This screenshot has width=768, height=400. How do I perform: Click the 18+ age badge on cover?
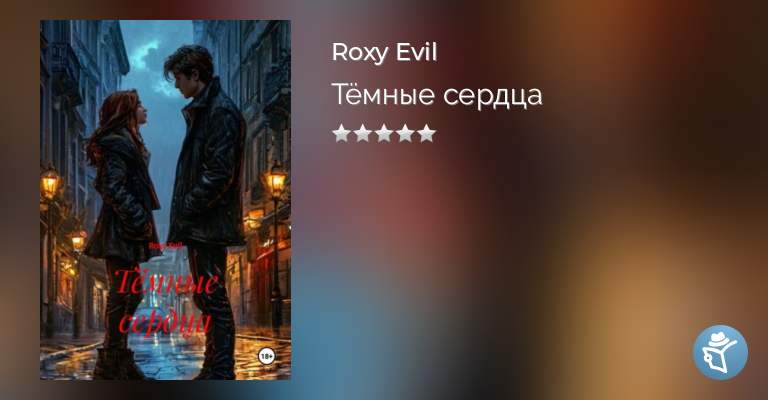pos(266,356)
